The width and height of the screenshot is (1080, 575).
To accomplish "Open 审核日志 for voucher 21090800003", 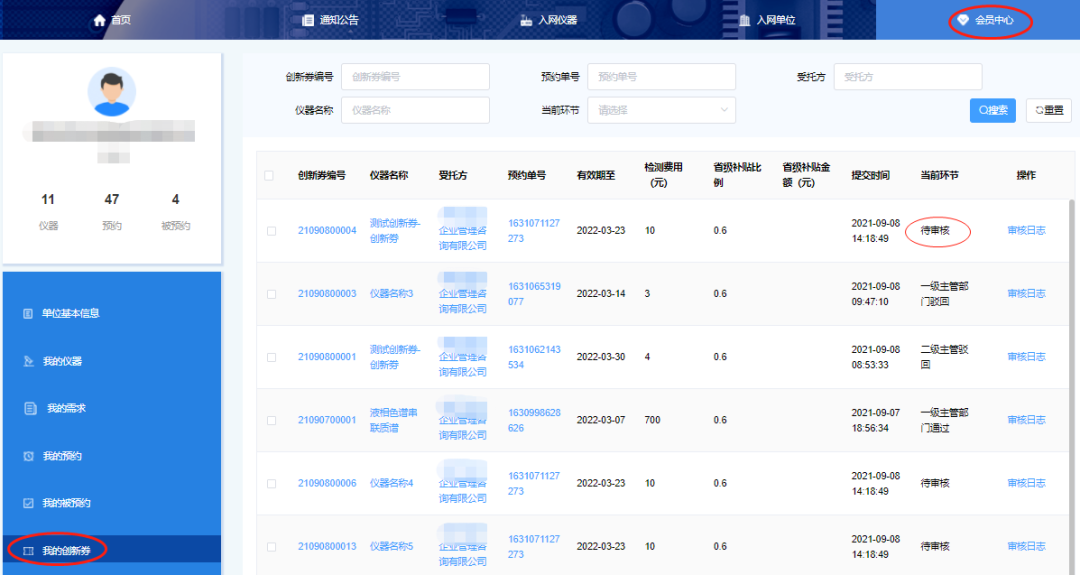I will click(x=1026, y=294).
